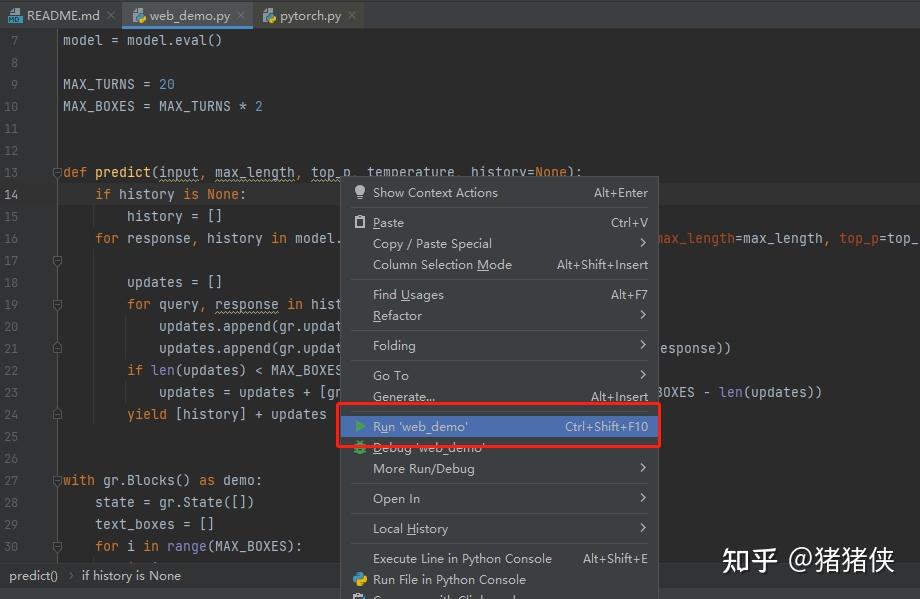The image size is (920, 599).
Task: Click predict() in the breadcrumb bar
Action: click(x=33, y=576)
